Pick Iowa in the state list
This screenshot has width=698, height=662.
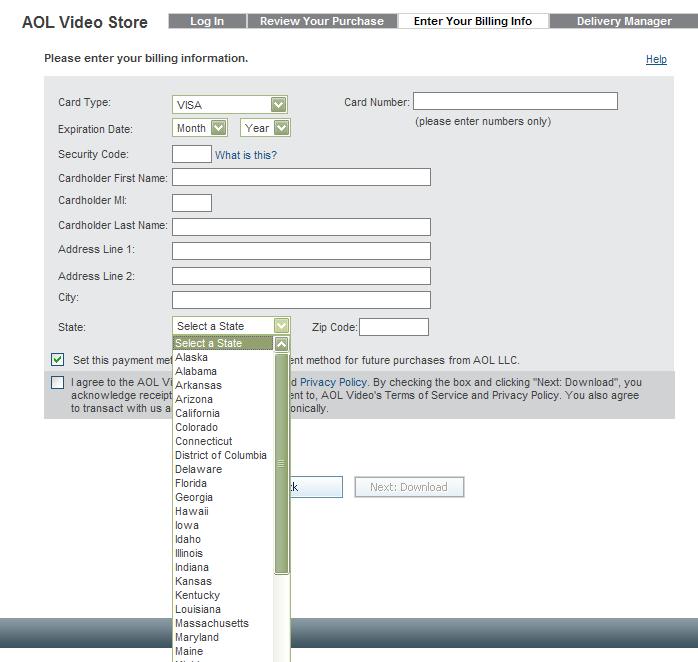(x=223, y=525)
